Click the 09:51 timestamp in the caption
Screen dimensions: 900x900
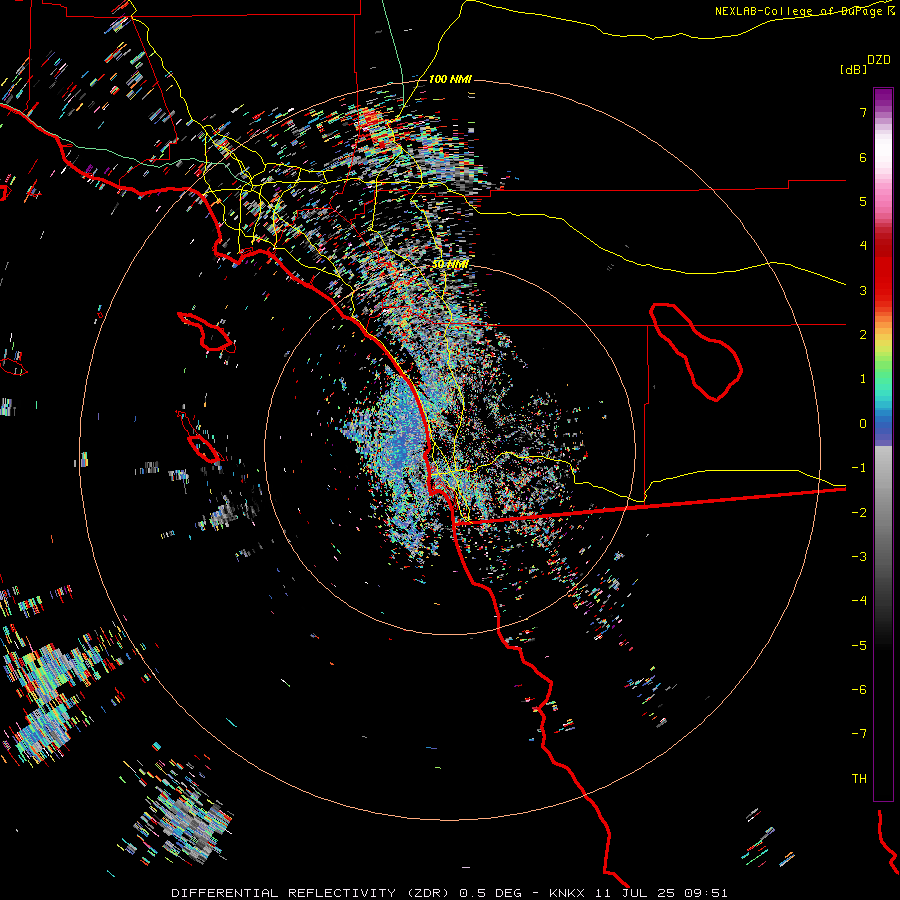[705, 893]
